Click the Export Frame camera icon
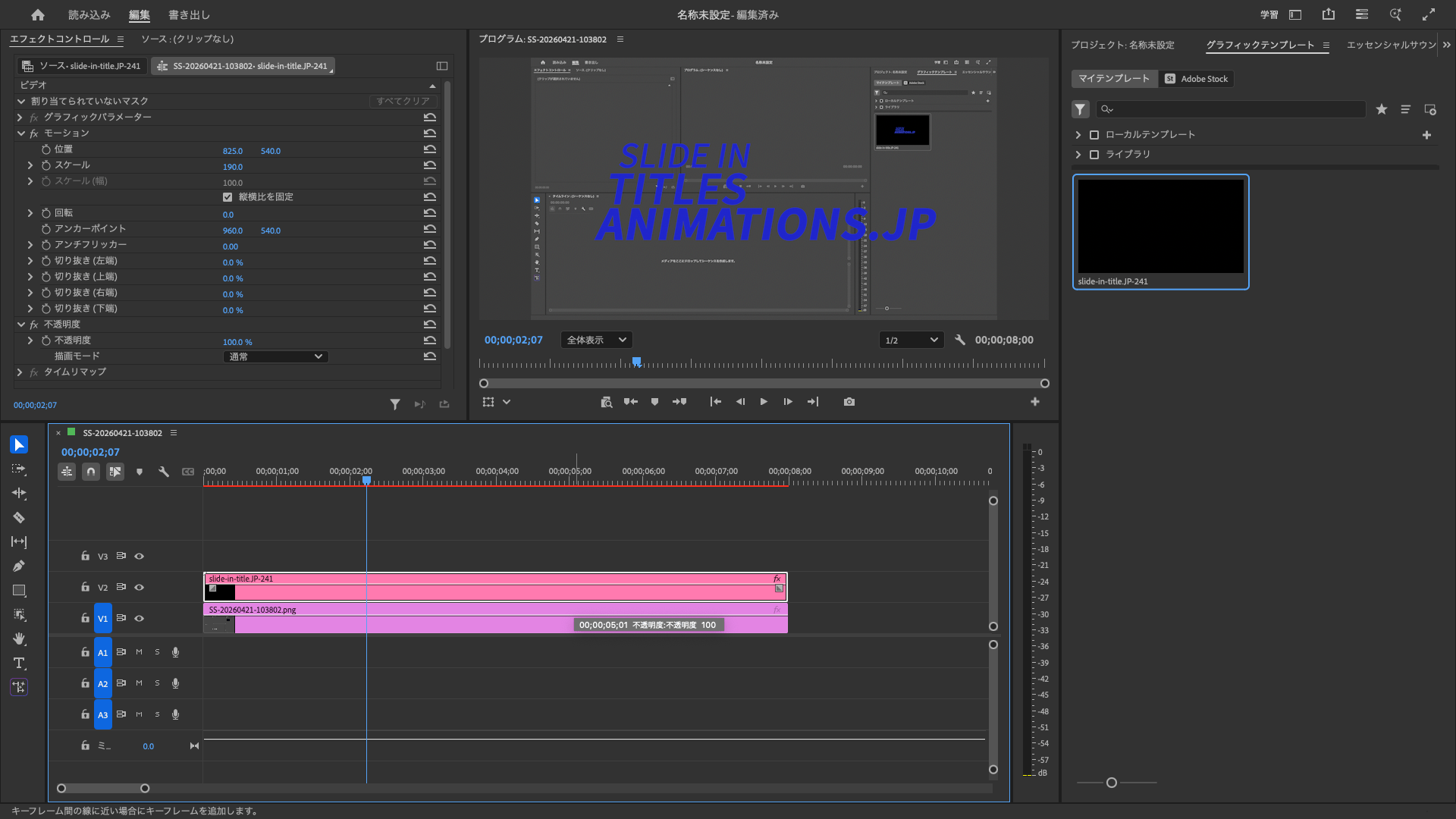Image resolution: width=1456 pixels, height=819 pixels. [x=849, y=402]
